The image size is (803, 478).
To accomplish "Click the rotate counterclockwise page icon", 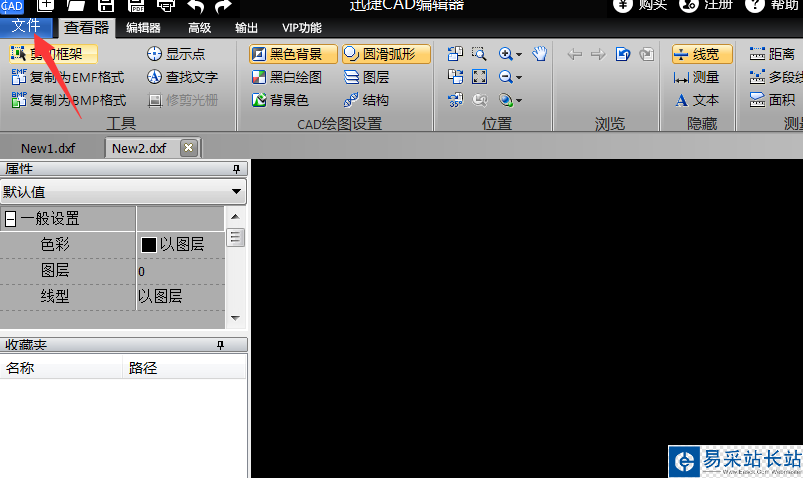I will (x=455, y=54).
